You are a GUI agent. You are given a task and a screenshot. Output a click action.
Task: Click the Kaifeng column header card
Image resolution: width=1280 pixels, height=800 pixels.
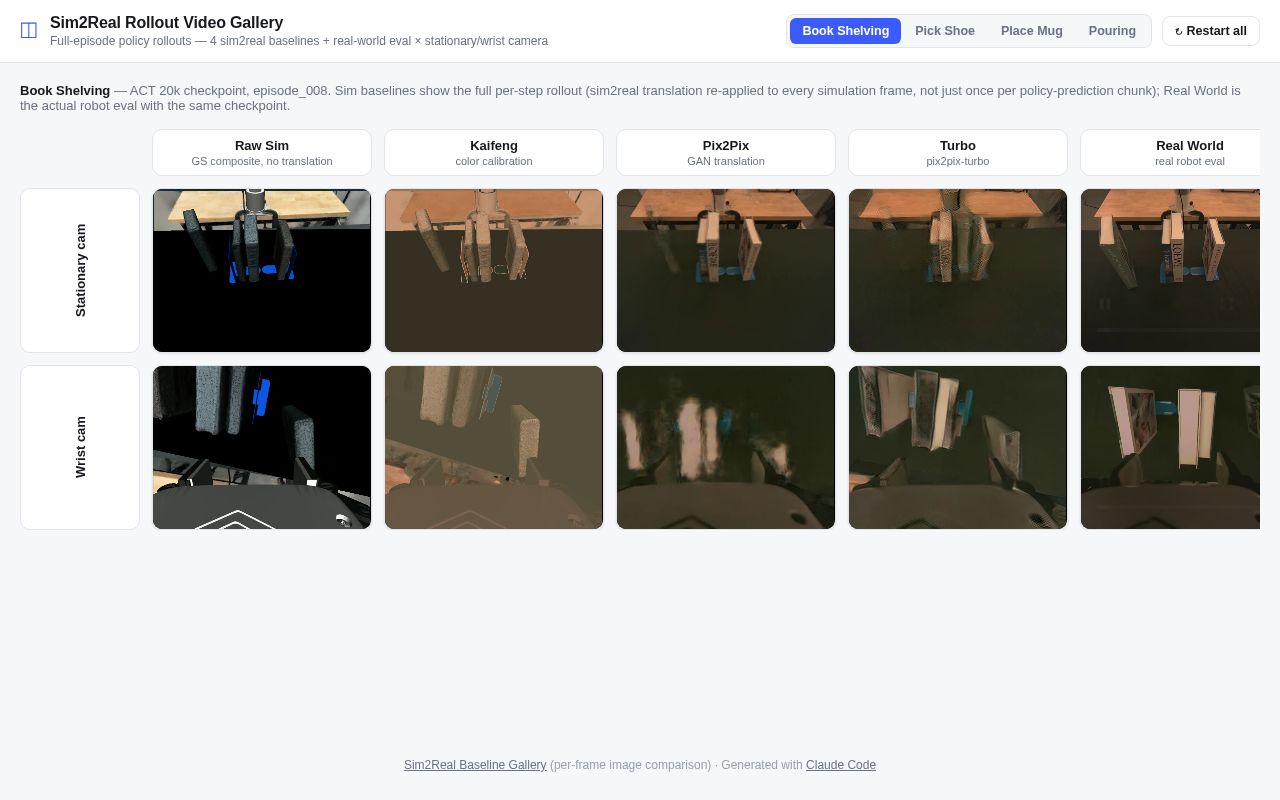(x=494, y=152)
